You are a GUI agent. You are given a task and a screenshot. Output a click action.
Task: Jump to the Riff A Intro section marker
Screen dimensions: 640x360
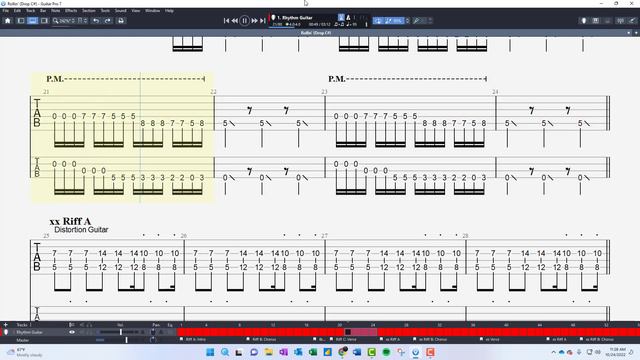(x=193, y=340)
